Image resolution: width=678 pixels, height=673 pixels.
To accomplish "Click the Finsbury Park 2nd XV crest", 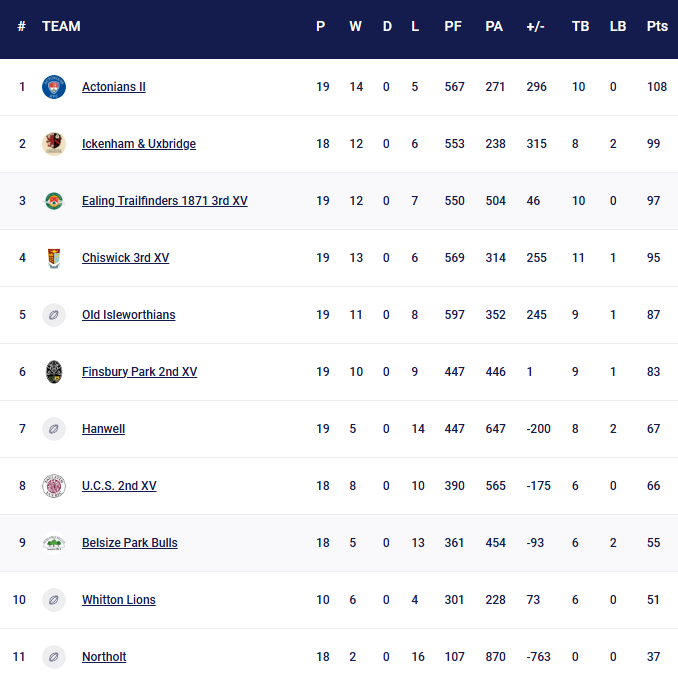I will click(54, 372).
